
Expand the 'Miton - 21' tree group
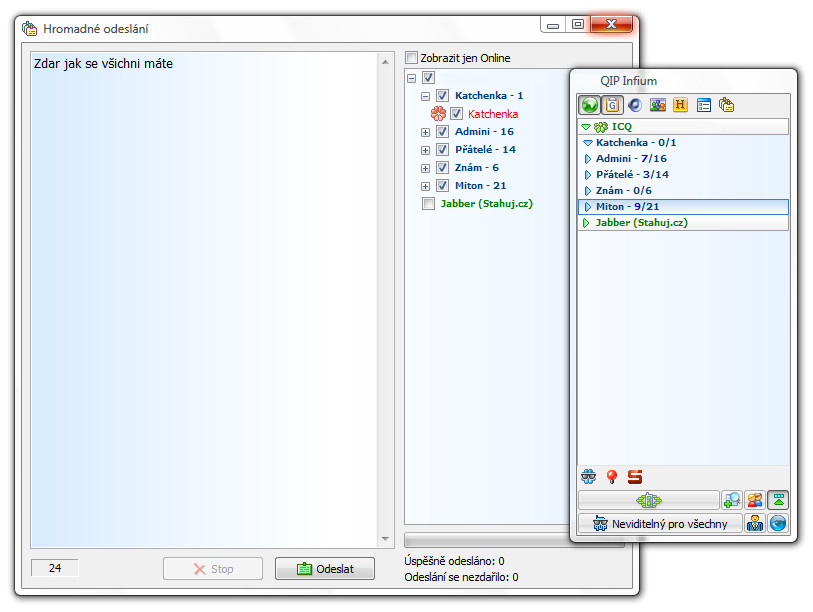point(426,186)
